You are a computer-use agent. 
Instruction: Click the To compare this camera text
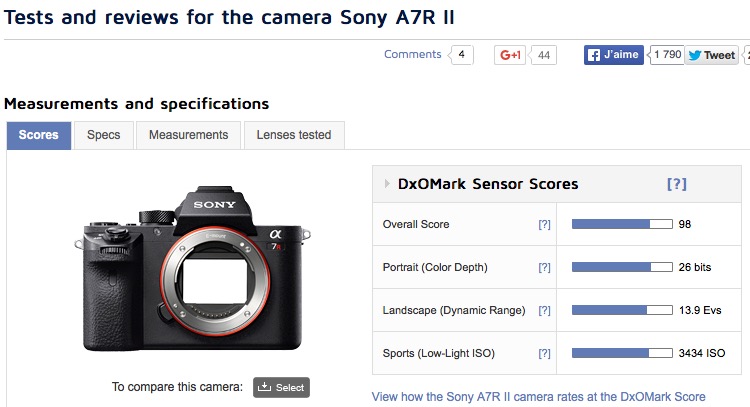tap(177, 387)
